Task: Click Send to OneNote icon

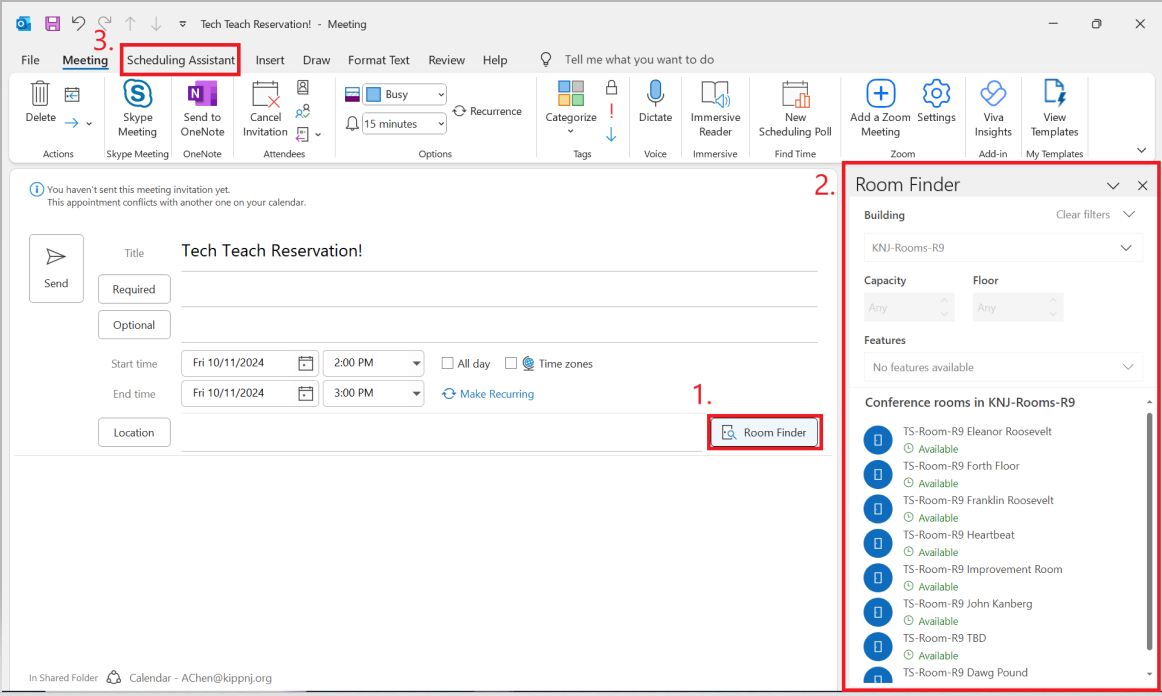Action: coord(202,96)
